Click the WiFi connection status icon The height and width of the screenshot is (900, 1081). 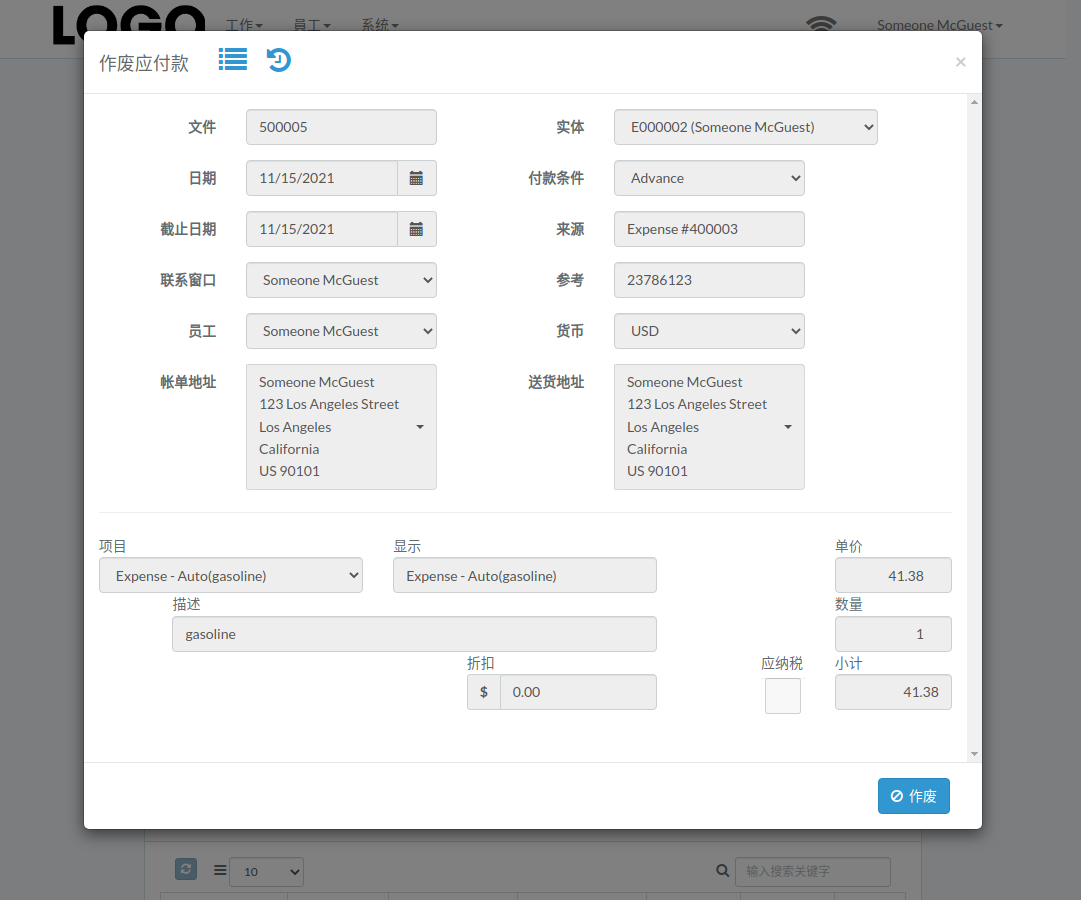pyautogui.click(x=821, y=24)
